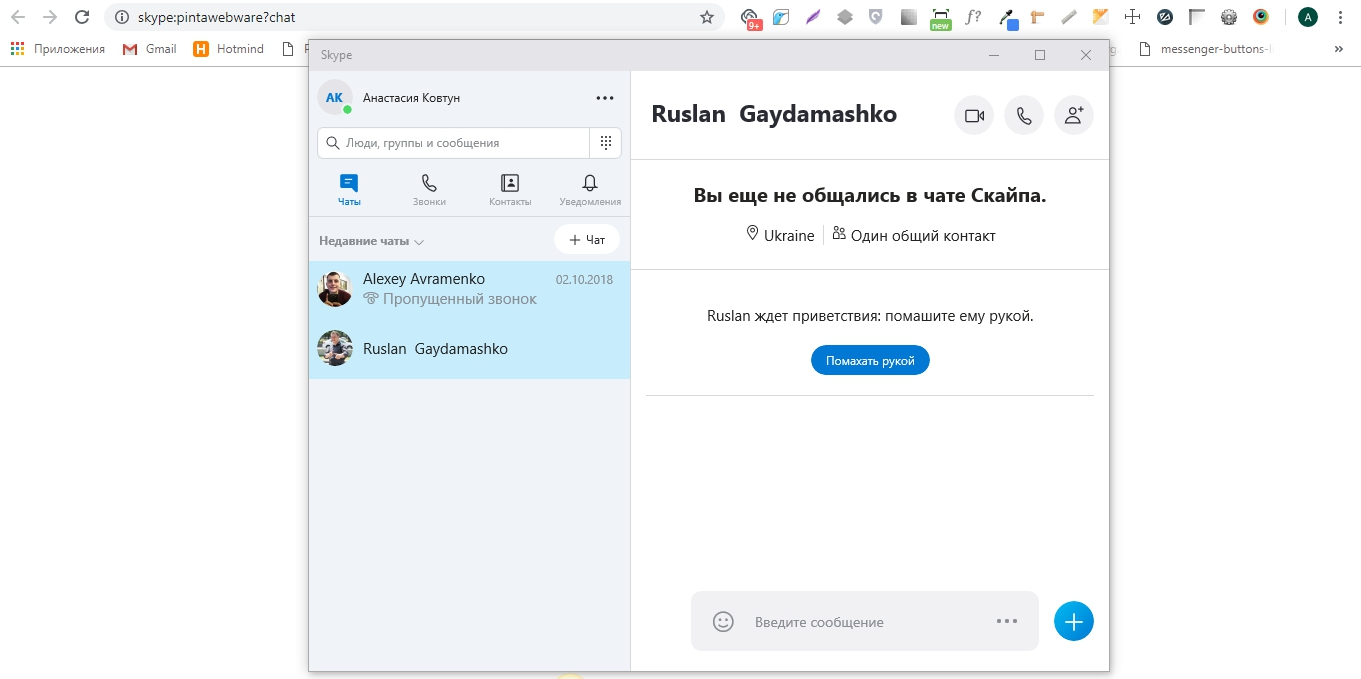
Task: Click Ruslan Gaydamashko's avatar thumbnail
Action: tap(335, 349)
